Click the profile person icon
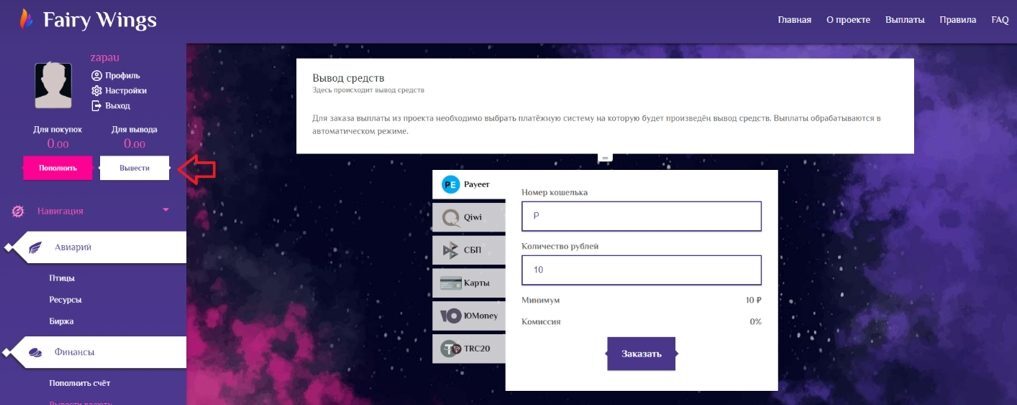 (x=97, y=75)
